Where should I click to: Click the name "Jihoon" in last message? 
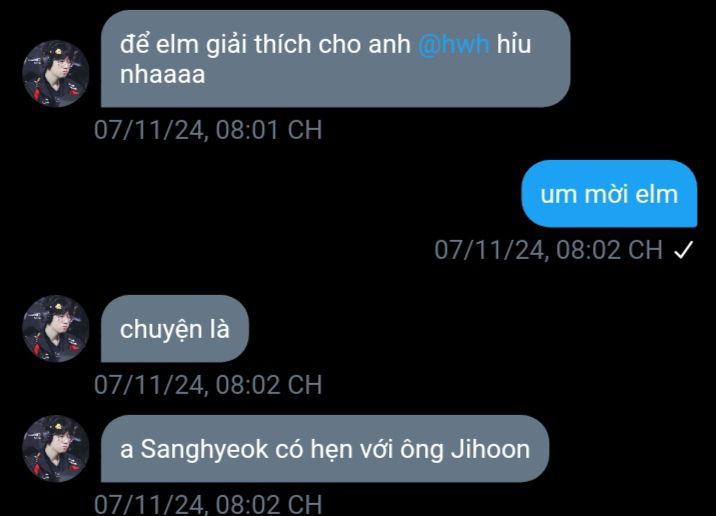coord(490,449)
